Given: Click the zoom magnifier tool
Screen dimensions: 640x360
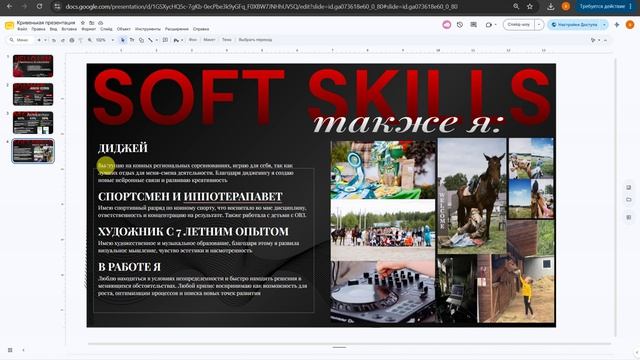Looking at the screenshot, I should [90, 40].
